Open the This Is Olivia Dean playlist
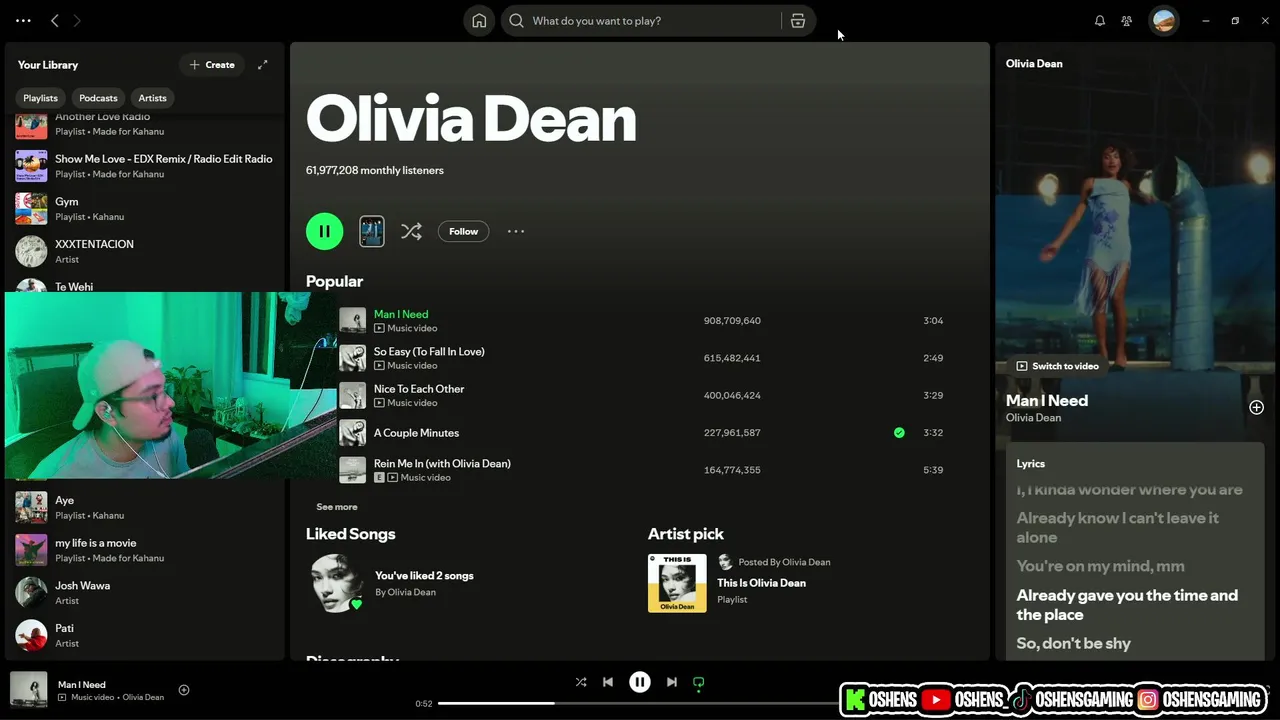Screen dimensions: 1280x720 (761, 583)
